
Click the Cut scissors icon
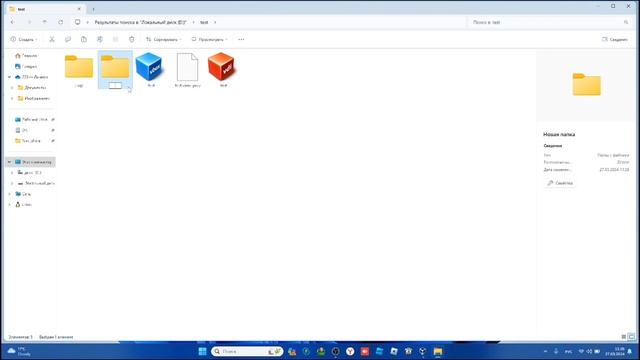click(52, 40)
